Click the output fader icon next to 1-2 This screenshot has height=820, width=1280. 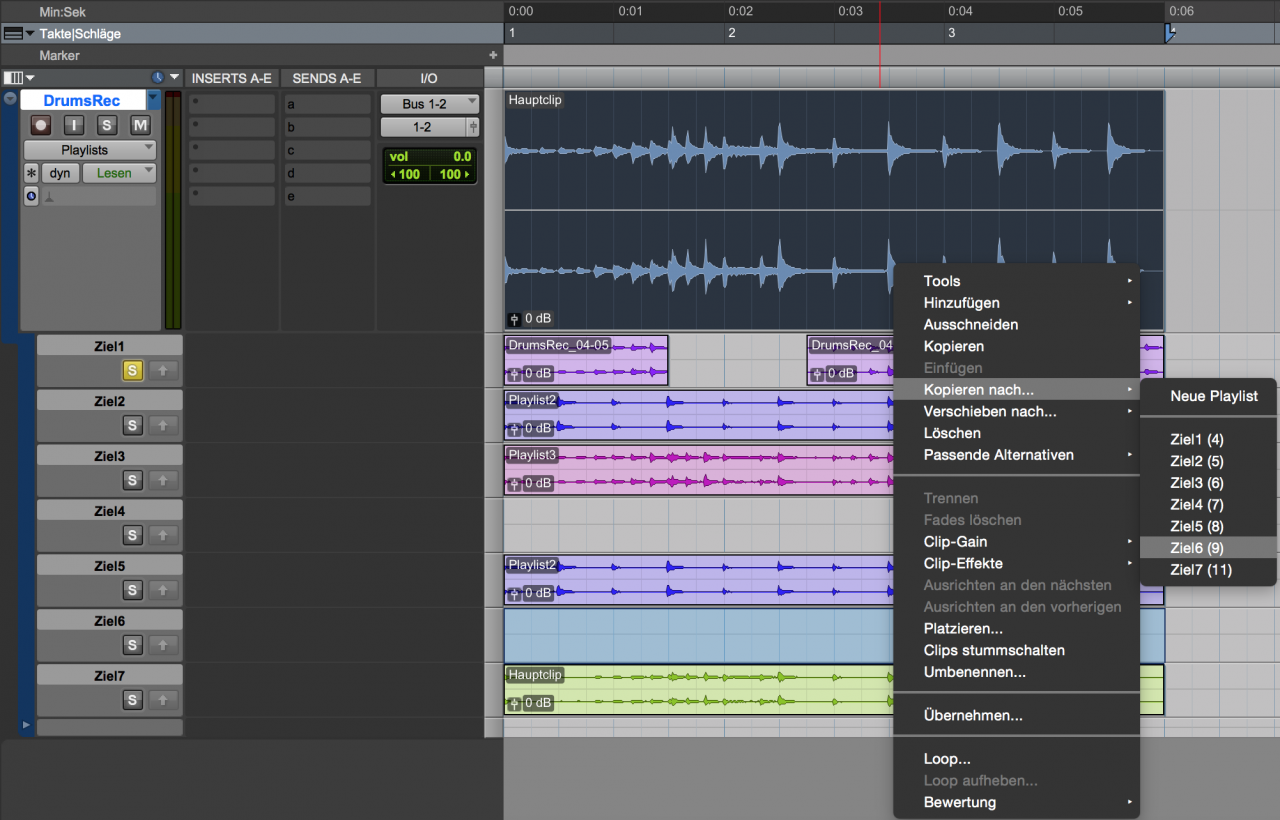(x=473, y=127)
